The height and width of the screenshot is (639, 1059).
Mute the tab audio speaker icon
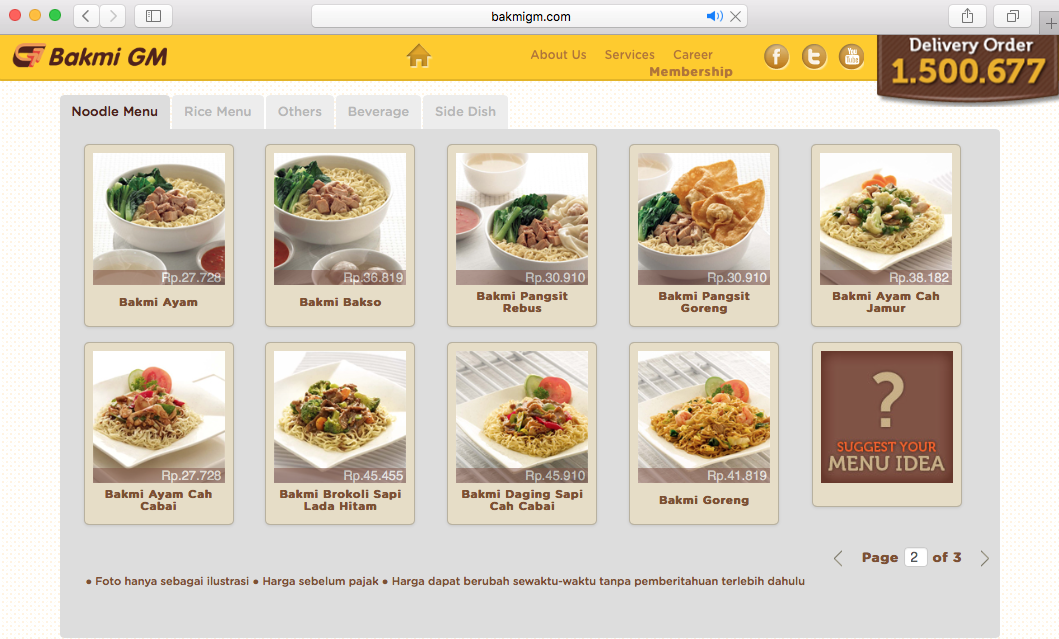pyautogui.click(x=714, y=16)
